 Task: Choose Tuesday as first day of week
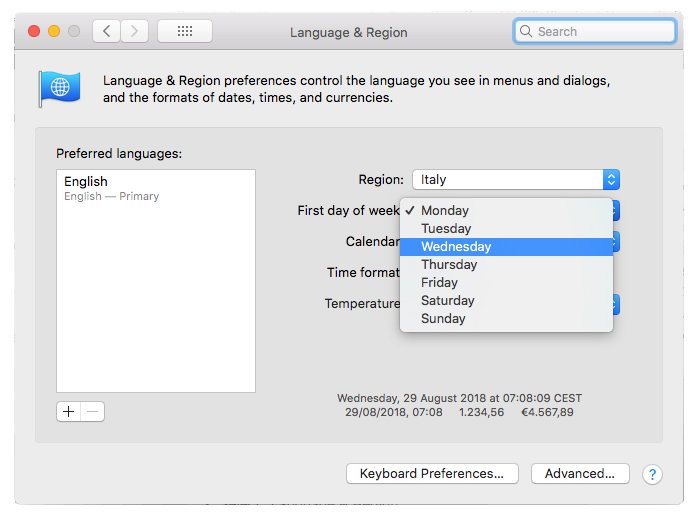pyautogui.click(x=446, y=229)
